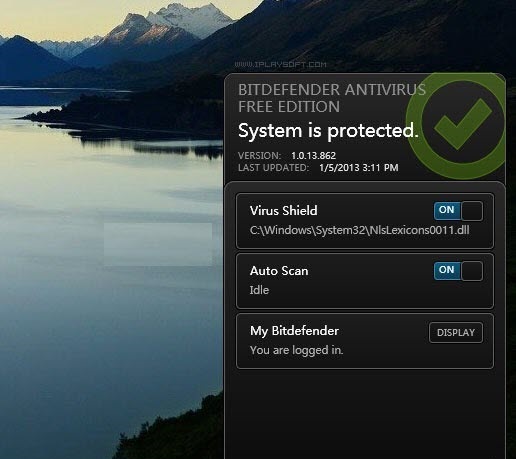The height and width of the screenshot is (459, 516).
Task: Click the last updated date 1/5/2013 3:11 PM
Action: 359,168
